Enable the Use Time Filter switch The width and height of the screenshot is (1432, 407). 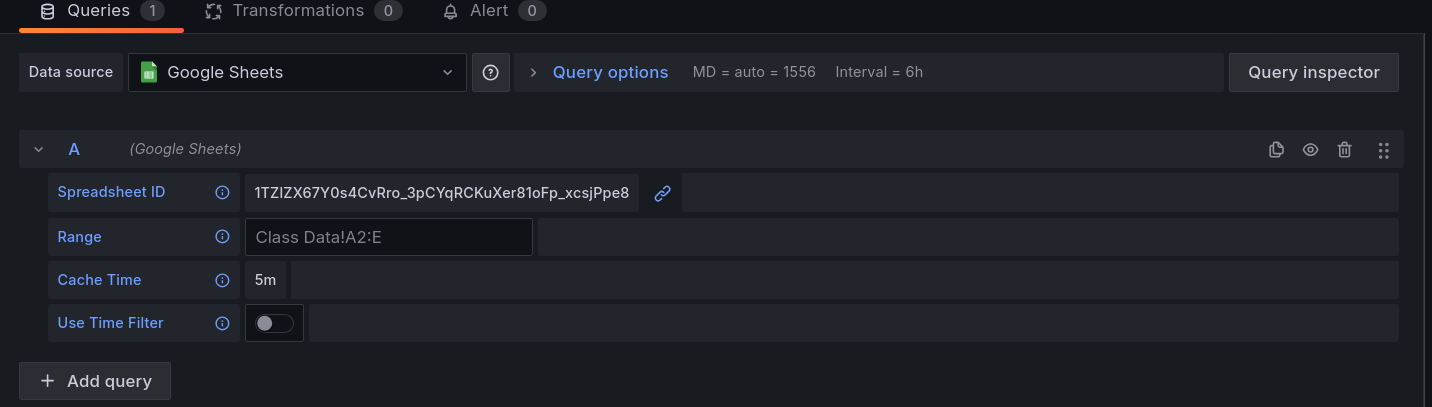click(274, 323)
